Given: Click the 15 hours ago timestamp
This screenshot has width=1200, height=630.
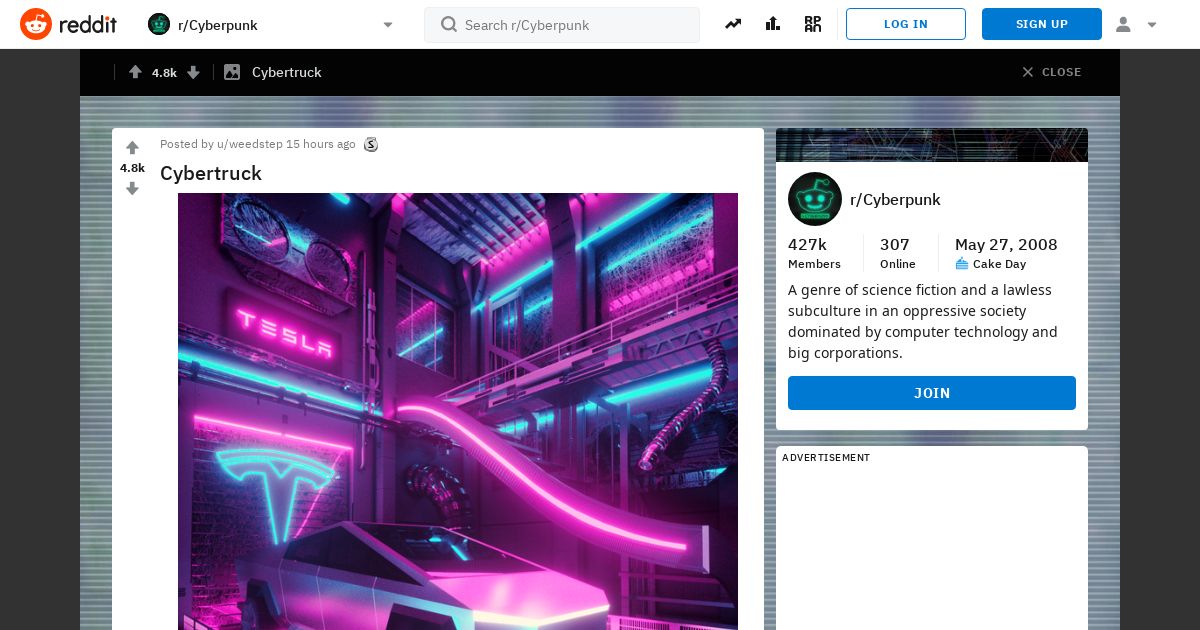Looking at the screenshot, I should pos(321,144).
